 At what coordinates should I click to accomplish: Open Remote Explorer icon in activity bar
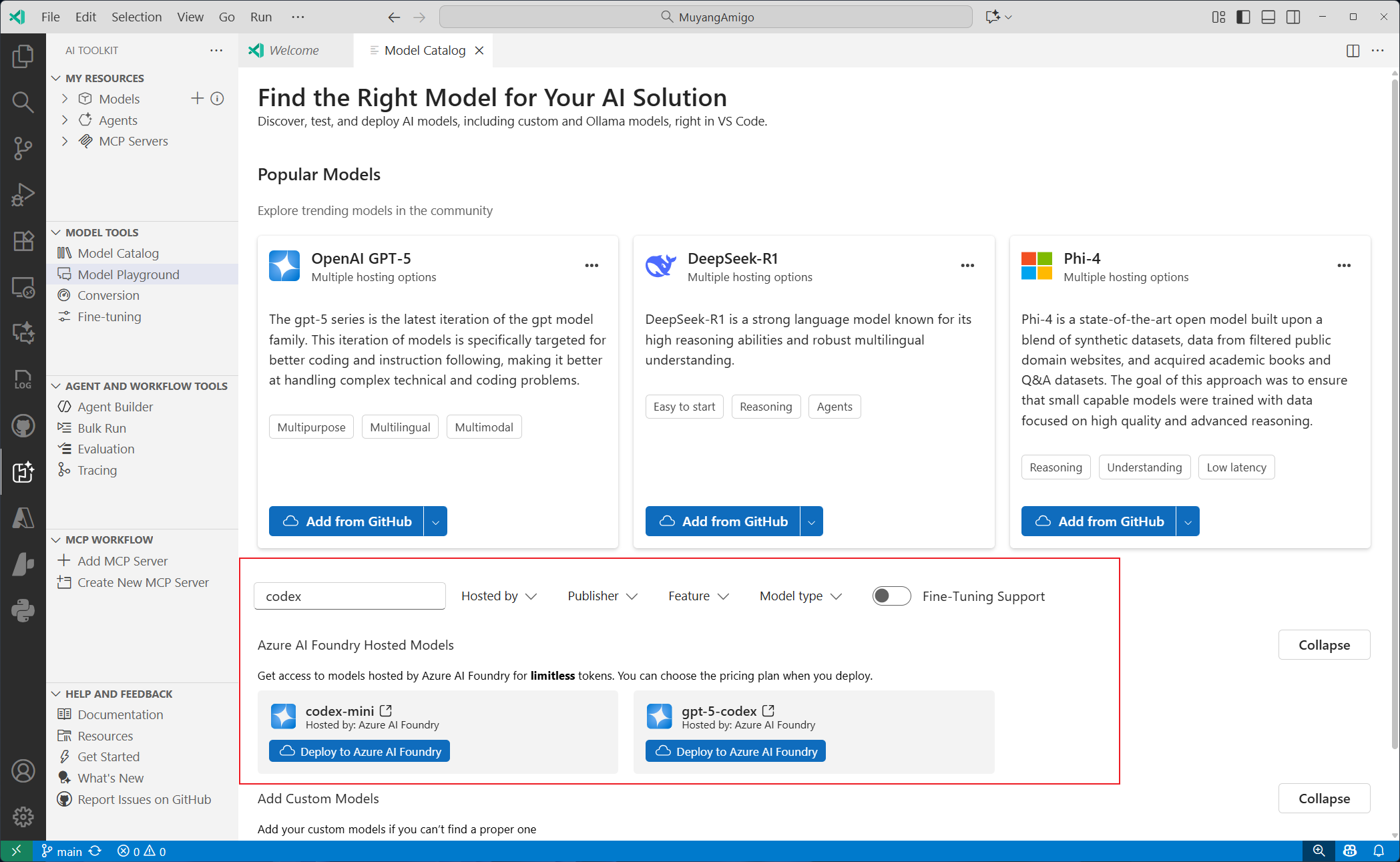pyautogui.click(x=23, y=287)
